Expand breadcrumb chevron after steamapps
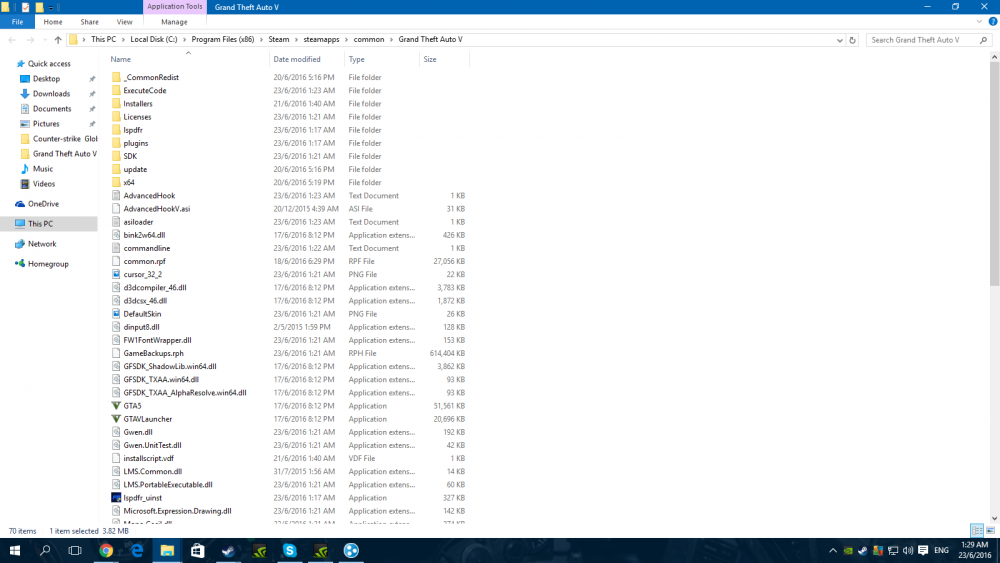The height and width of the screenshot is (563, 1000). 347,40
